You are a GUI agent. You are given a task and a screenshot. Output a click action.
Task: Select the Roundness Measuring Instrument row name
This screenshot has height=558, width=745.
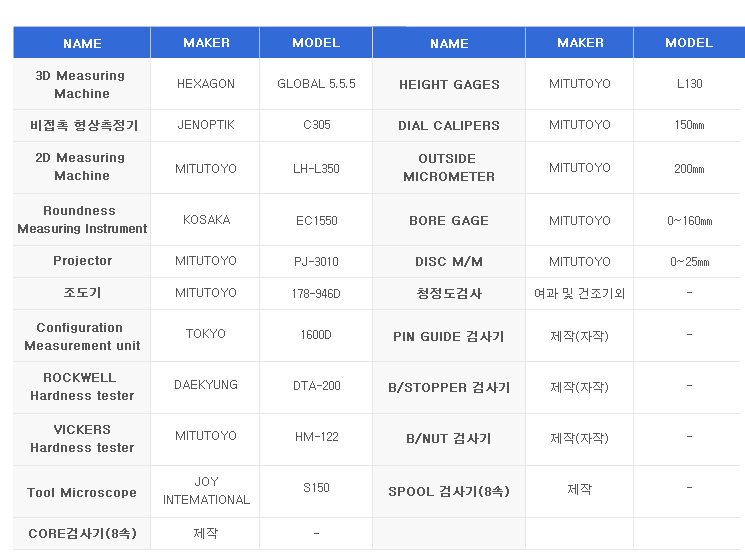[x=82, y=220]
